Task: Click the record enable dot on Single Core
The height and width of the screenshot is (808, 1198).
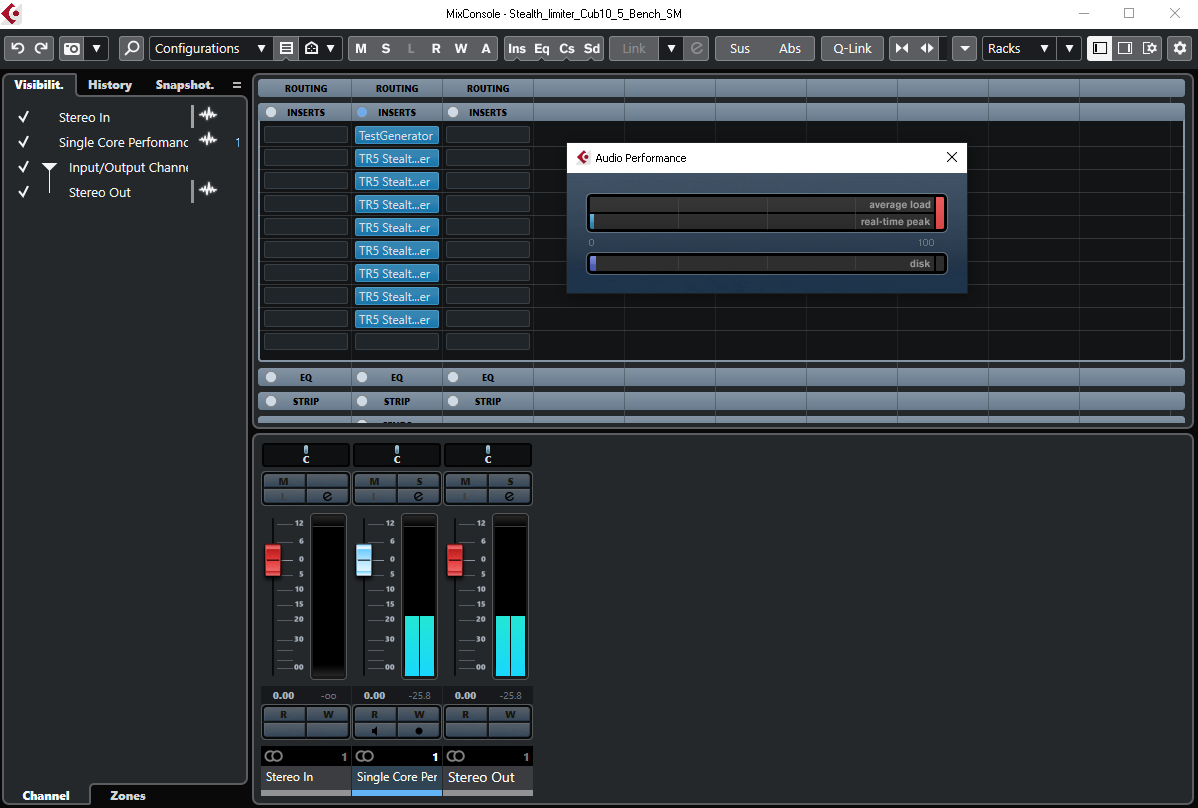Action: (x=419, y=730)
